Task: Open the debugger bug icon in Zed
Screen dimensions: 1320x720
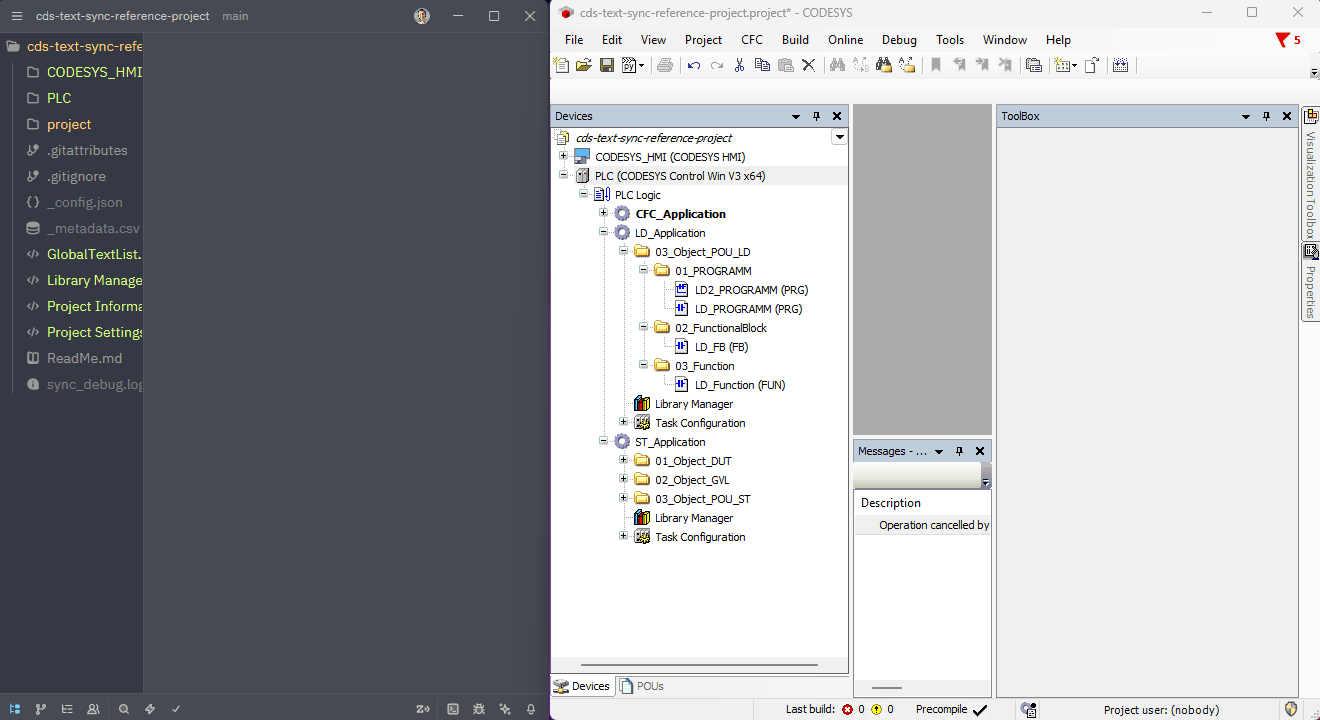Action: coord(479,709)
